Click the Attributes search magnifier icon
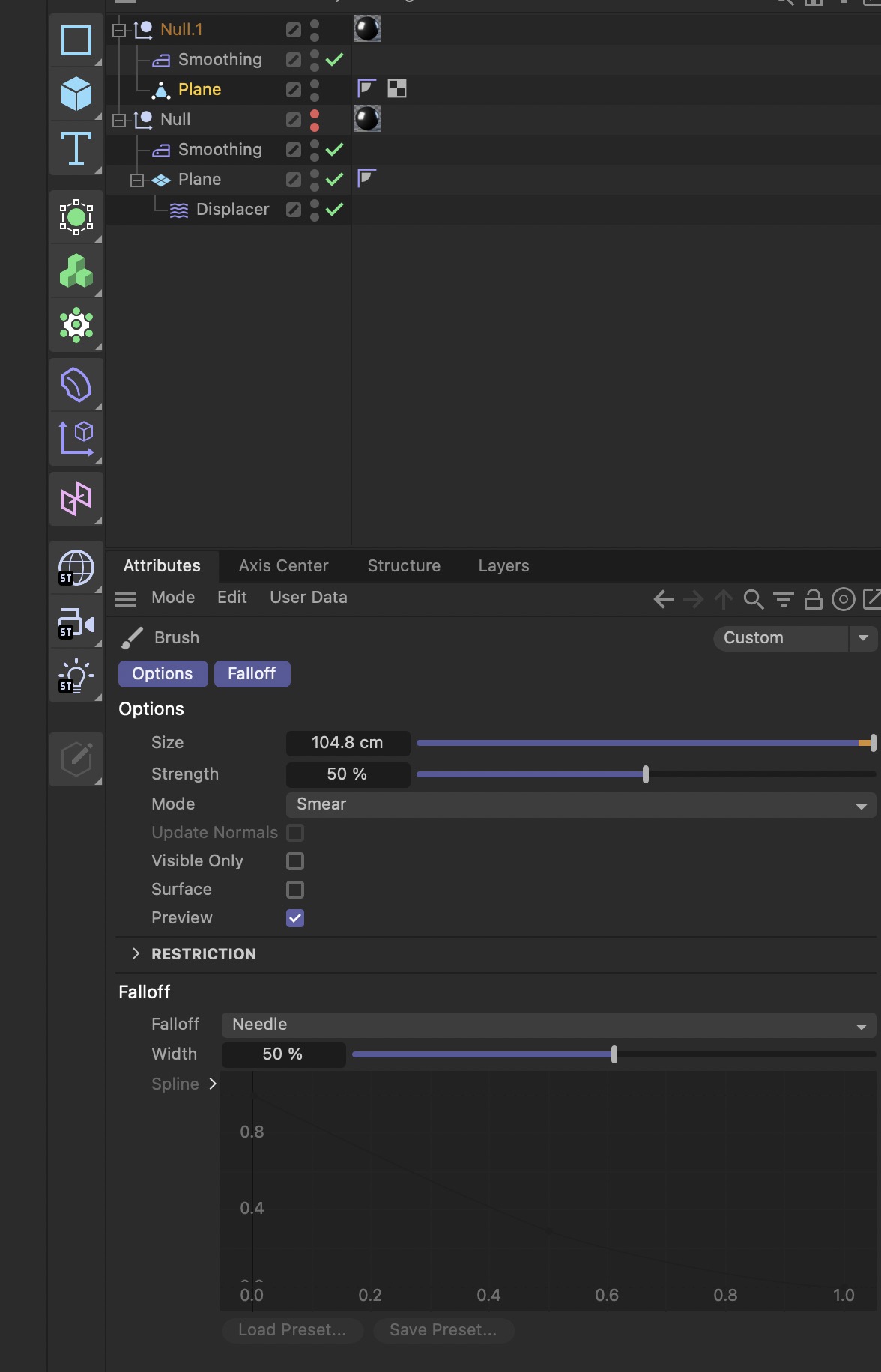 click(x=753, y=599)
